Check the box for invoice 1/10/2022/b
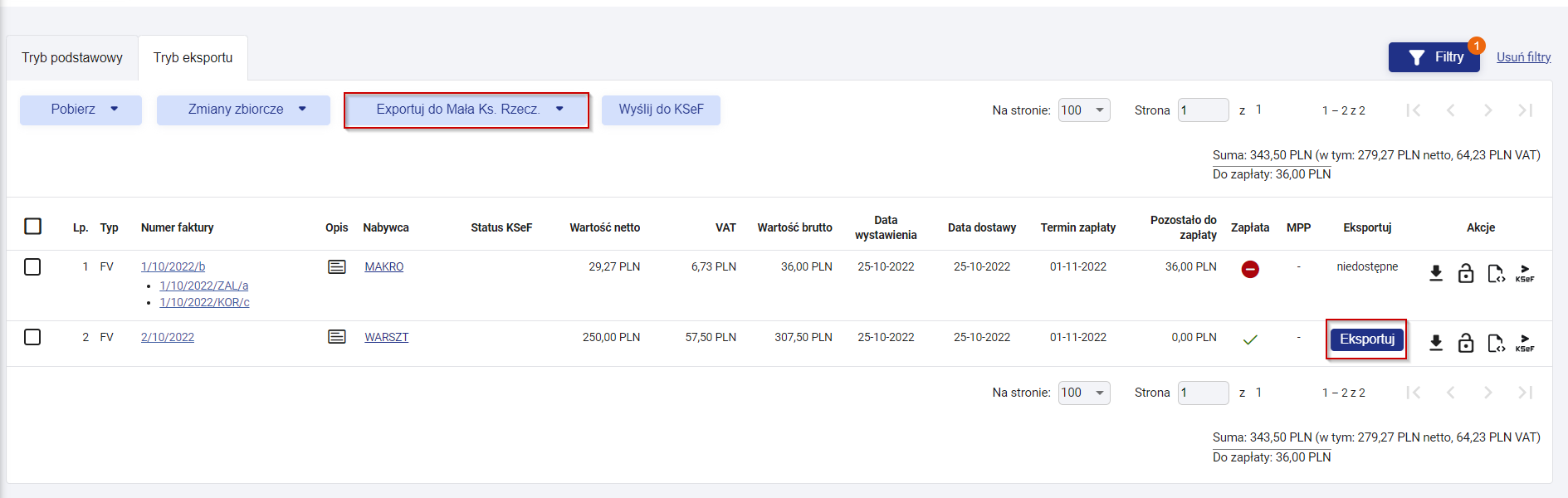 33,267
